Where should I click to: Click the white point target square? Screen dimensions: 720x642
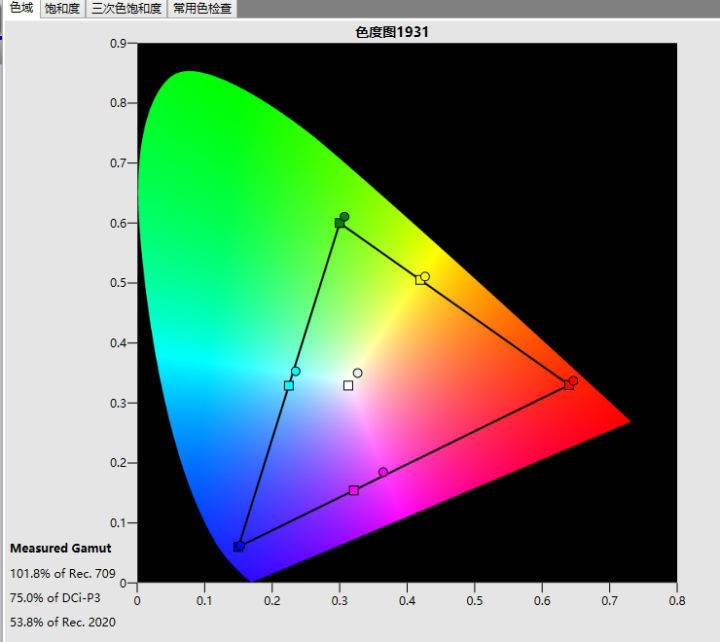pos(348,385)
